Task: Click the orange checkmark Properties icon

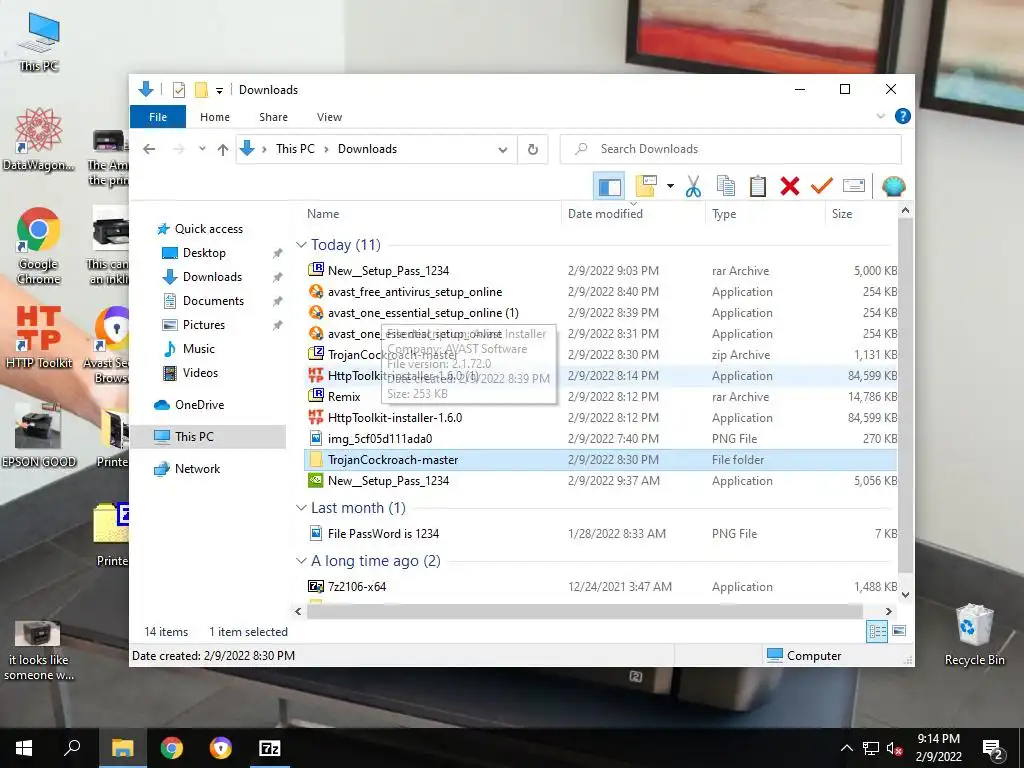Action: [x=822, y=187]
